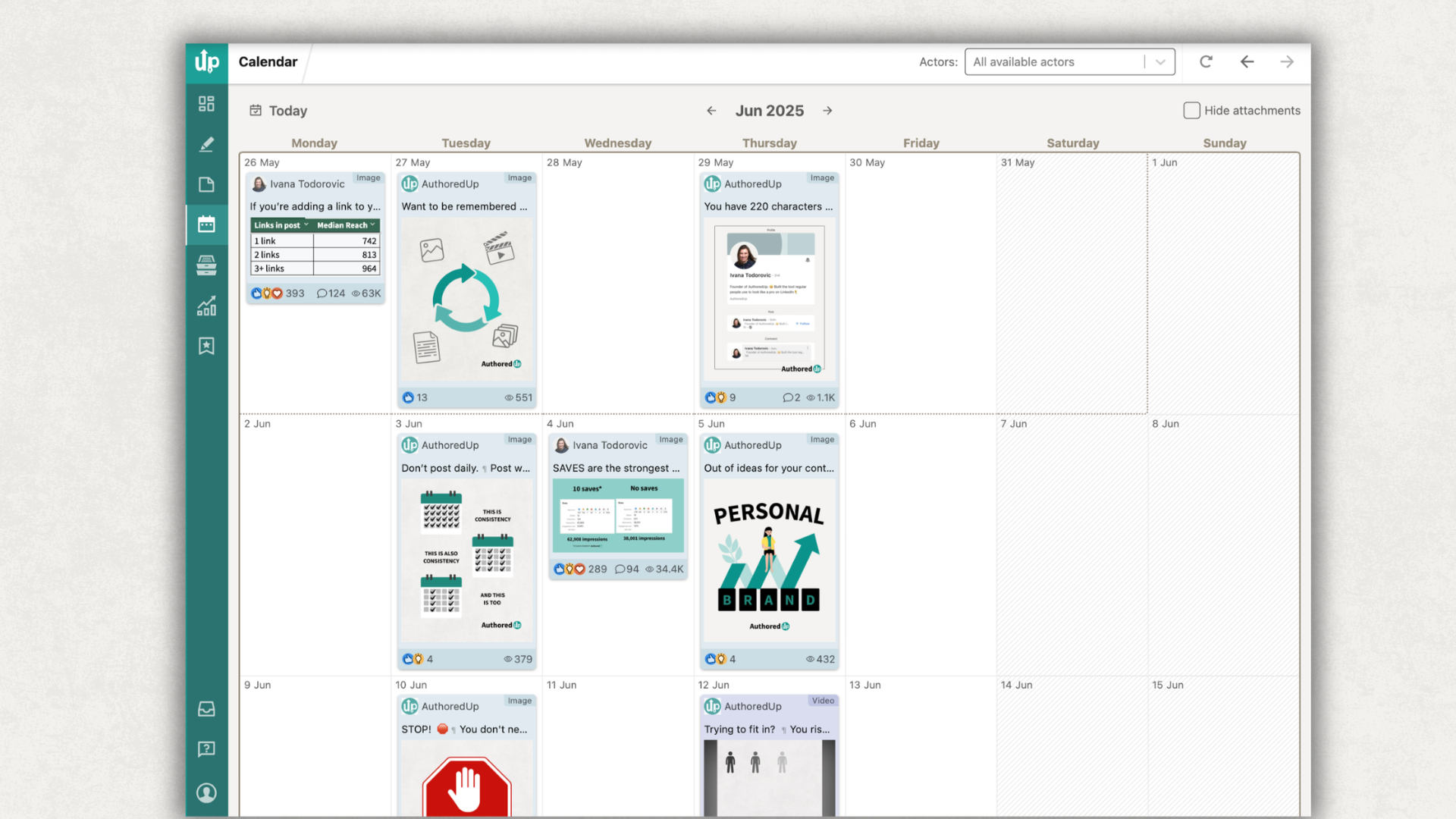Click the 11 Jun date cell

(x=618, y=747)
